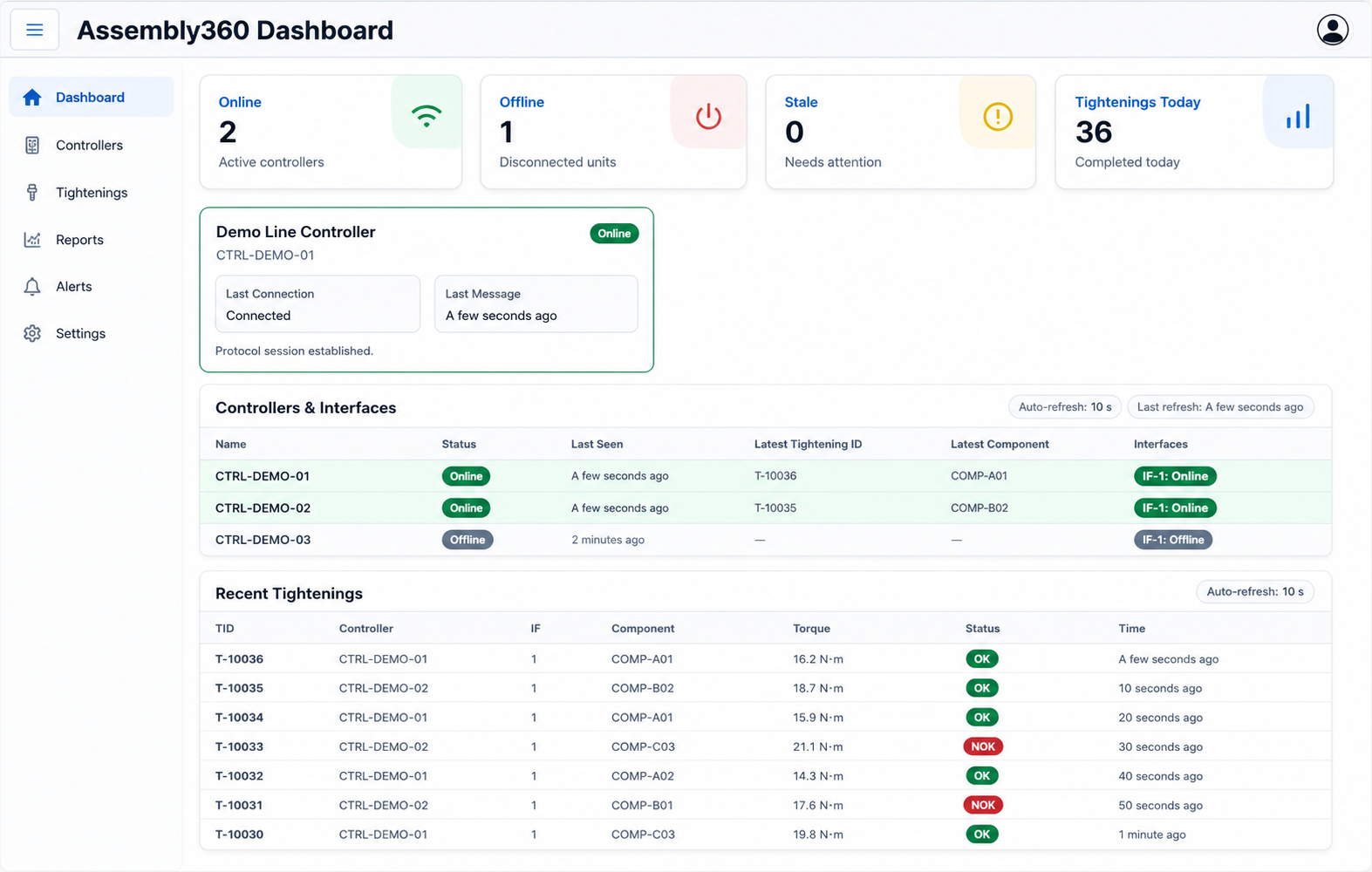Select the Last Message box
This screenshot has width=1372, height=872.
536,304
